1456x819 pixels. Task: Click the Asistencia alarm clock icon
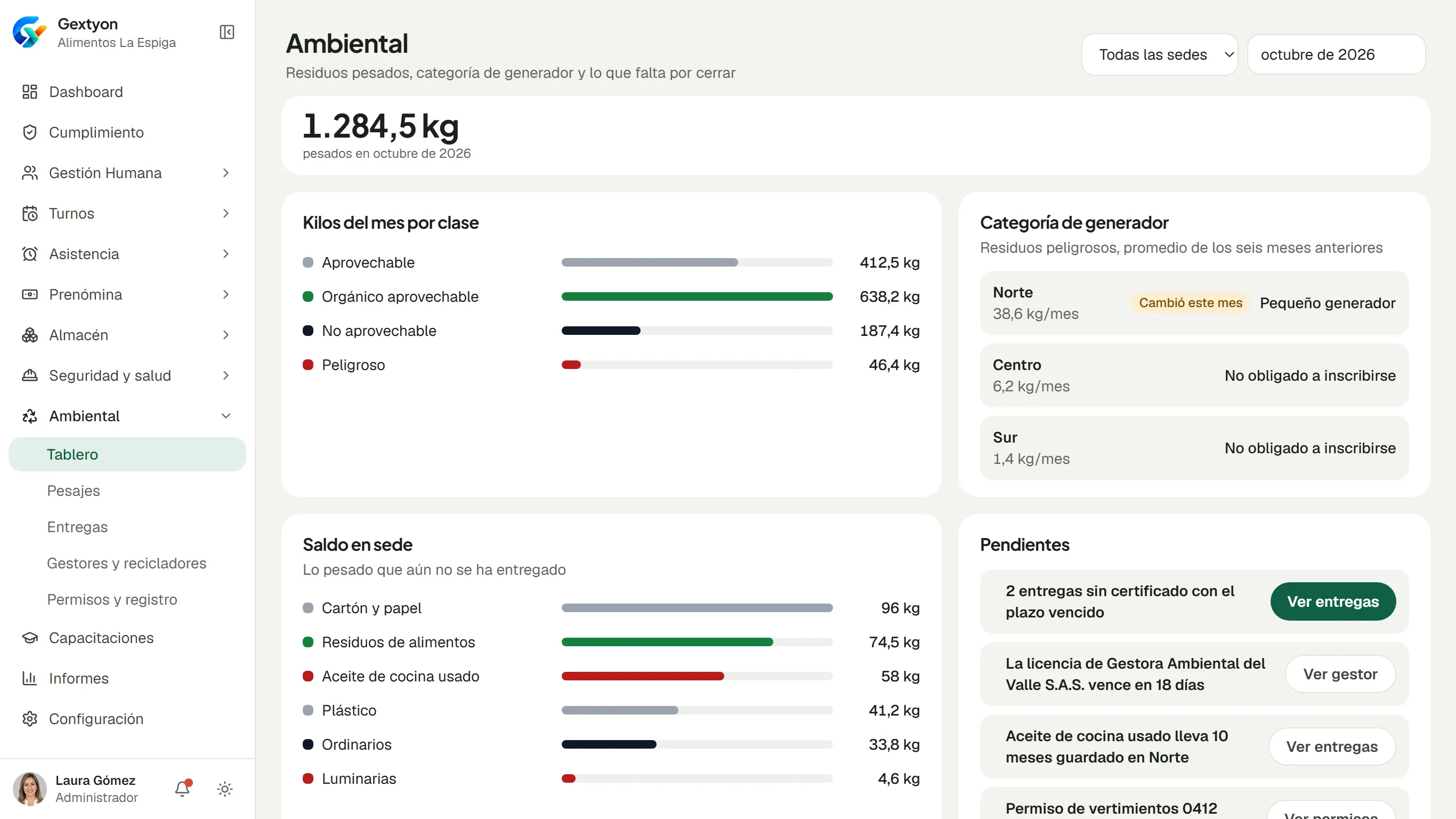[29, 254]
